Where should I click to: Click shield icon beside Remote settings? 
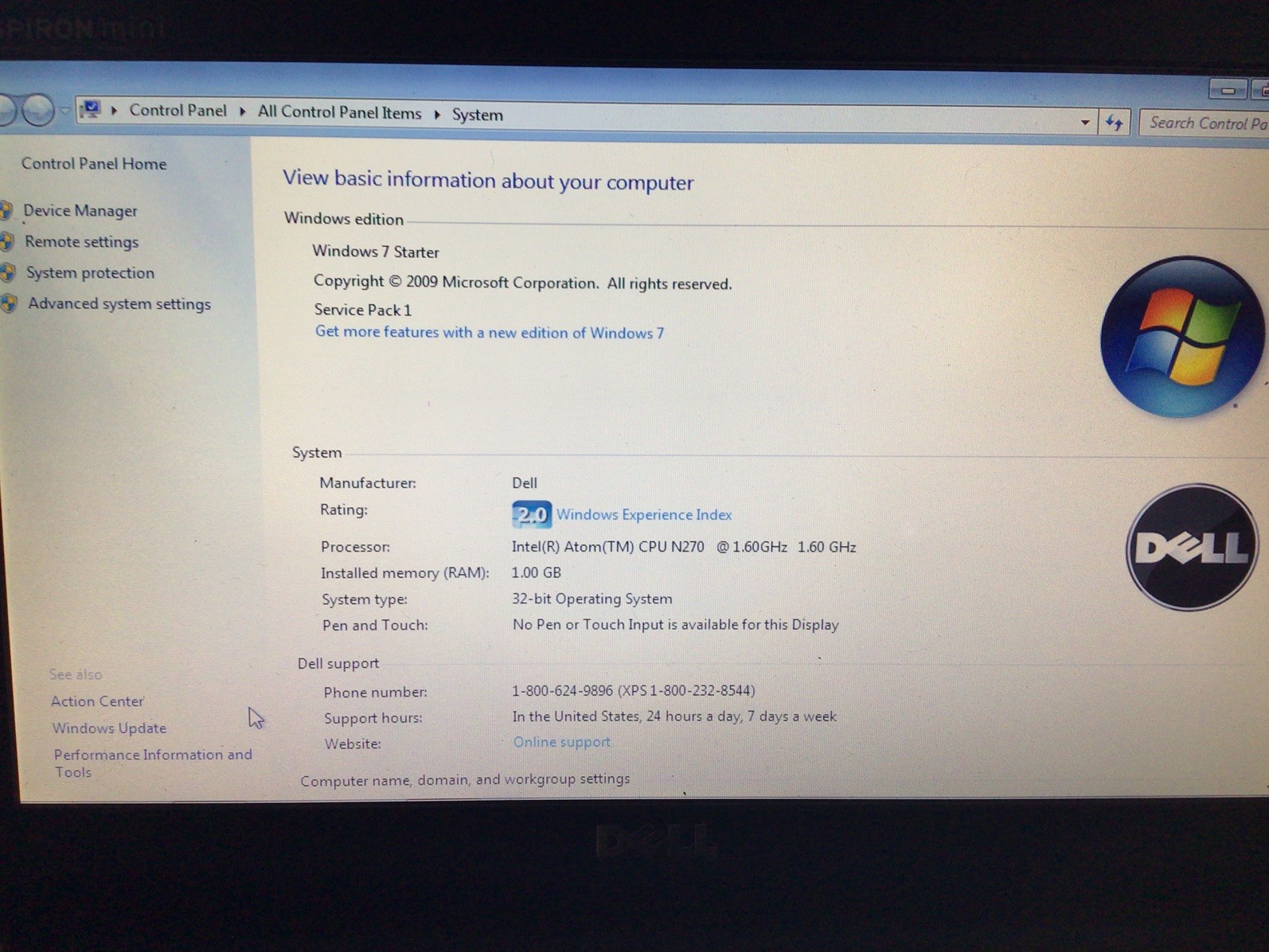(x=7, y=241)
